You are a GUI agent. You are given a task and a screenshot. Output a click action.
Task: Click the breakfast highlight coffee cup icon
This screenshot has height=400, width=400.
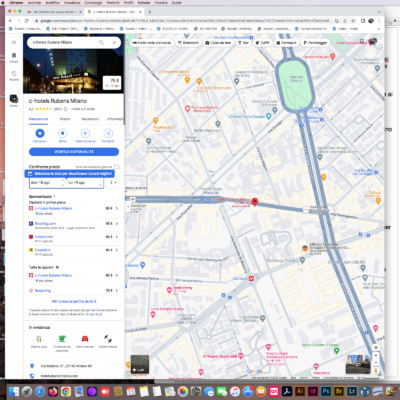[62, 339]
